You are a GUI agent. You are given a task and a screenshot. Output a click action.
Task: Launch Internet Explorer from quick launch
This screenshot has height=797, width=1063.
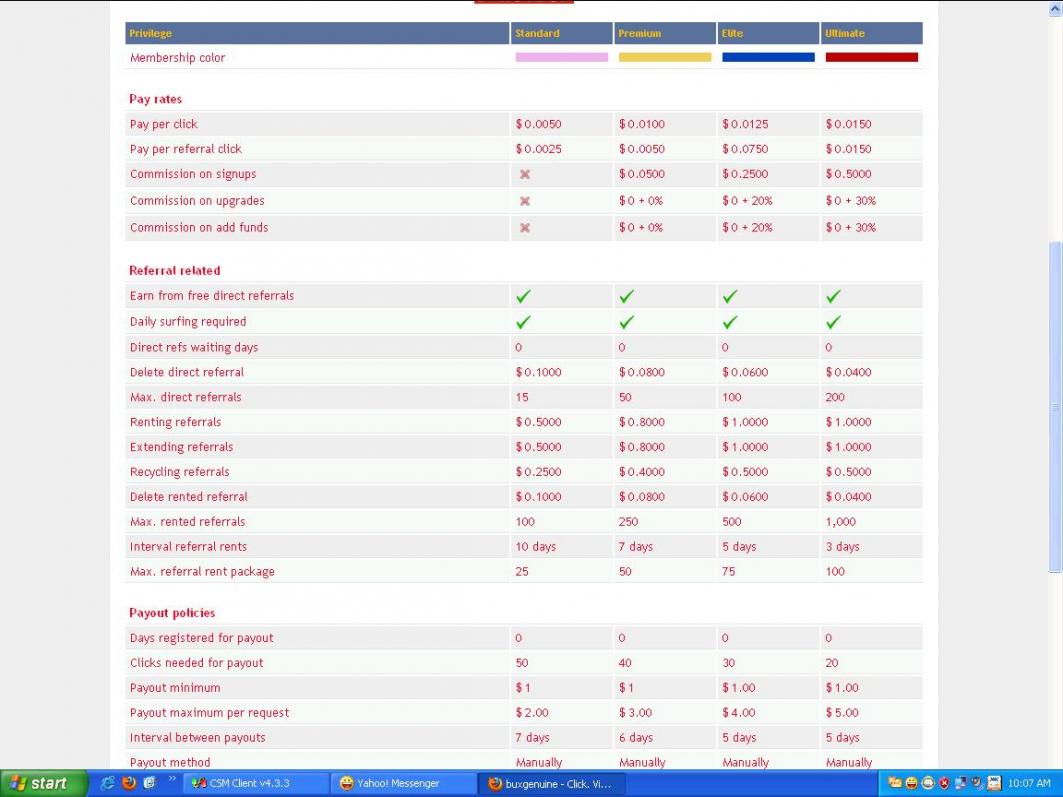[107, 783]
